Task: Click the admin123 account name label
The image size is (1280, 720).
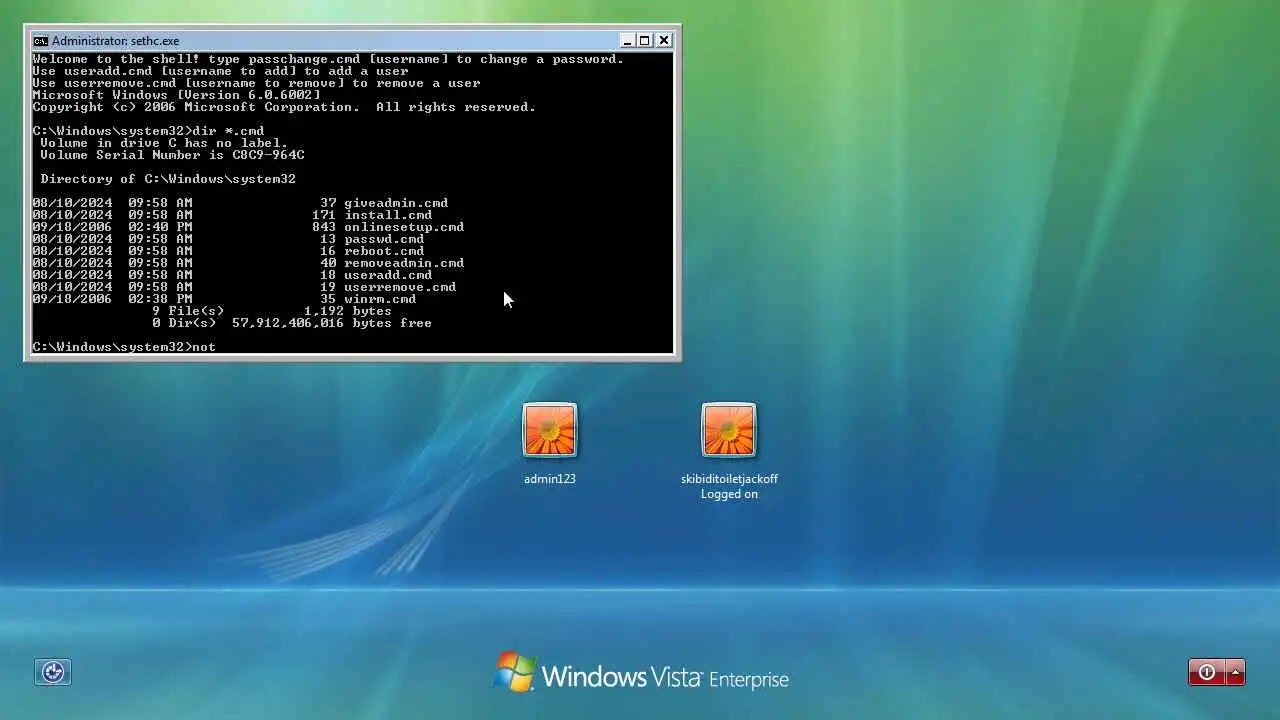Action: coord(549,479)
